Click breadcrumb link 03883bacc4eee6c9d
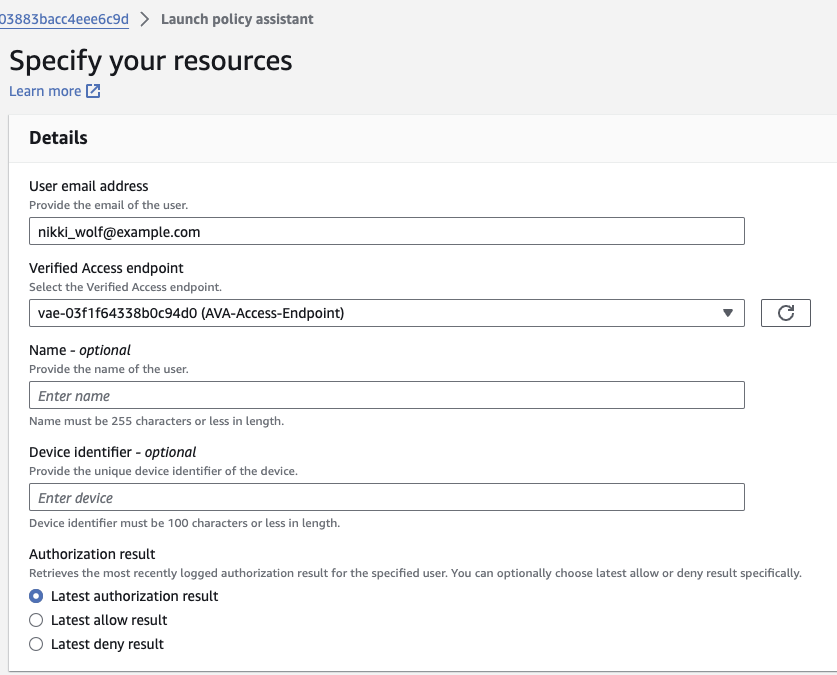The image size is (837, 675). 62,18
